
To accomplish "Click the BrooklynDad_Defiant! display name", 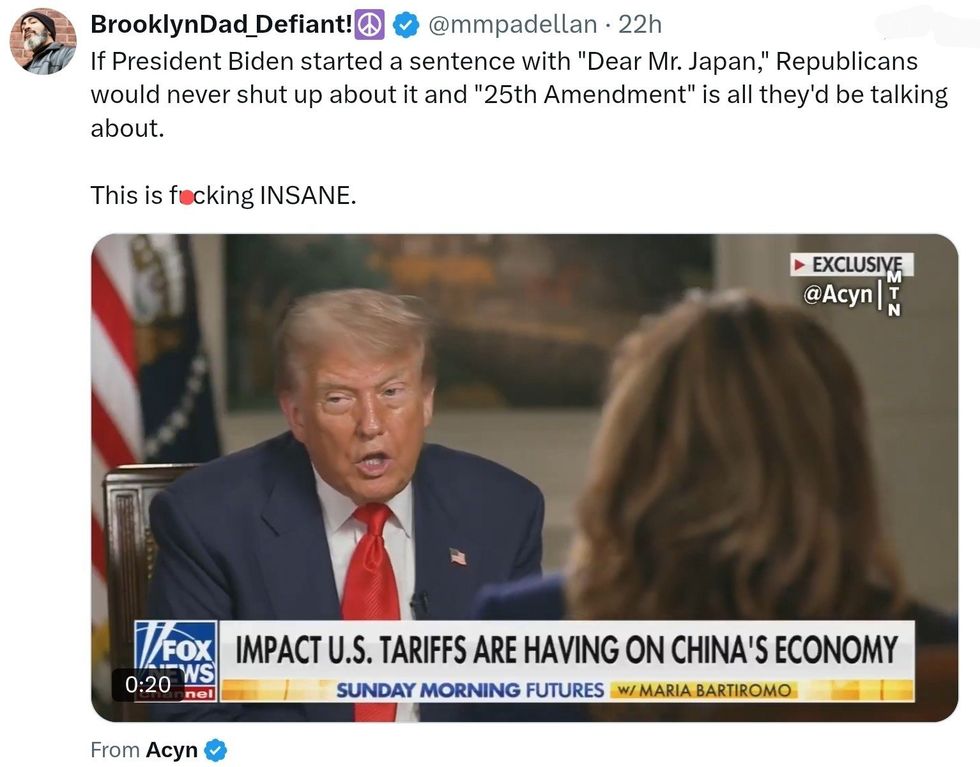I will coord(222,24).
